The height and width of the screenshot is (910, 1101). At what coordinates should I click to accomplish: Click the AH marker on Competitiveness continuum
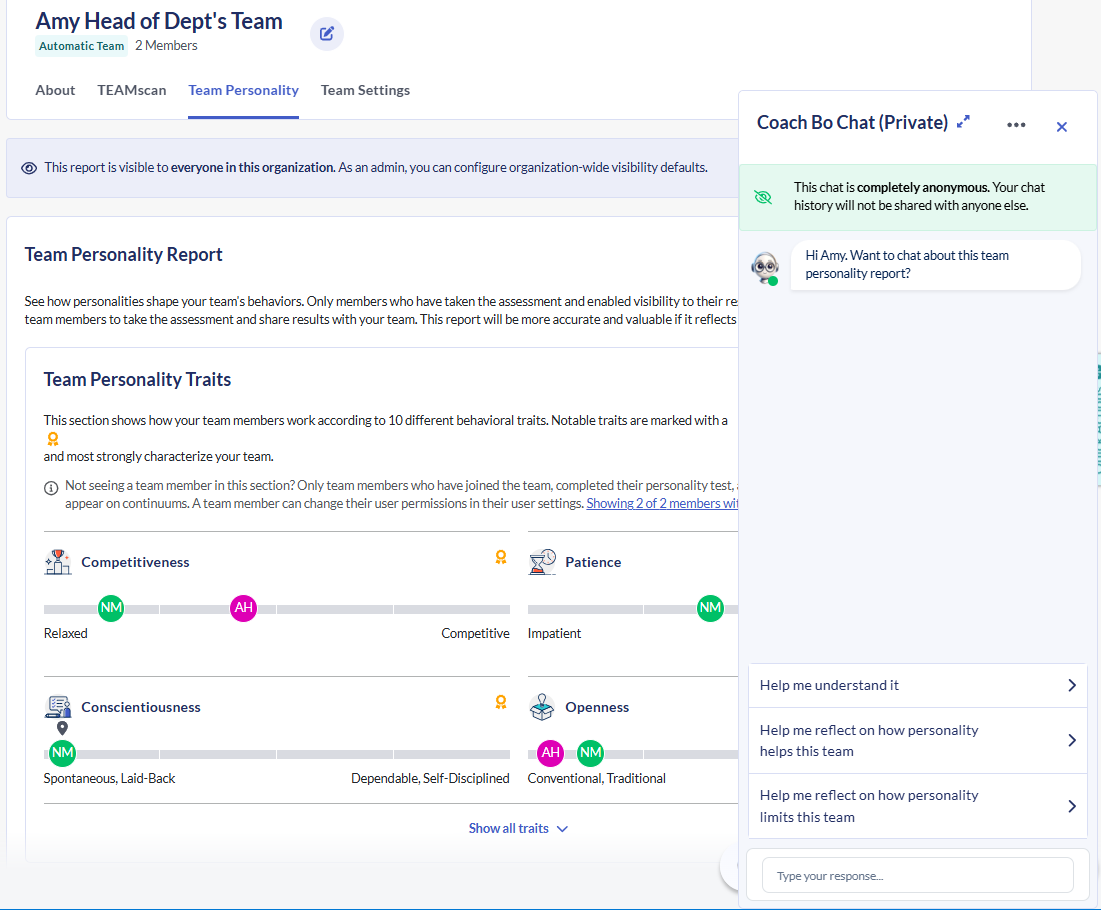[x=243, y=607]
